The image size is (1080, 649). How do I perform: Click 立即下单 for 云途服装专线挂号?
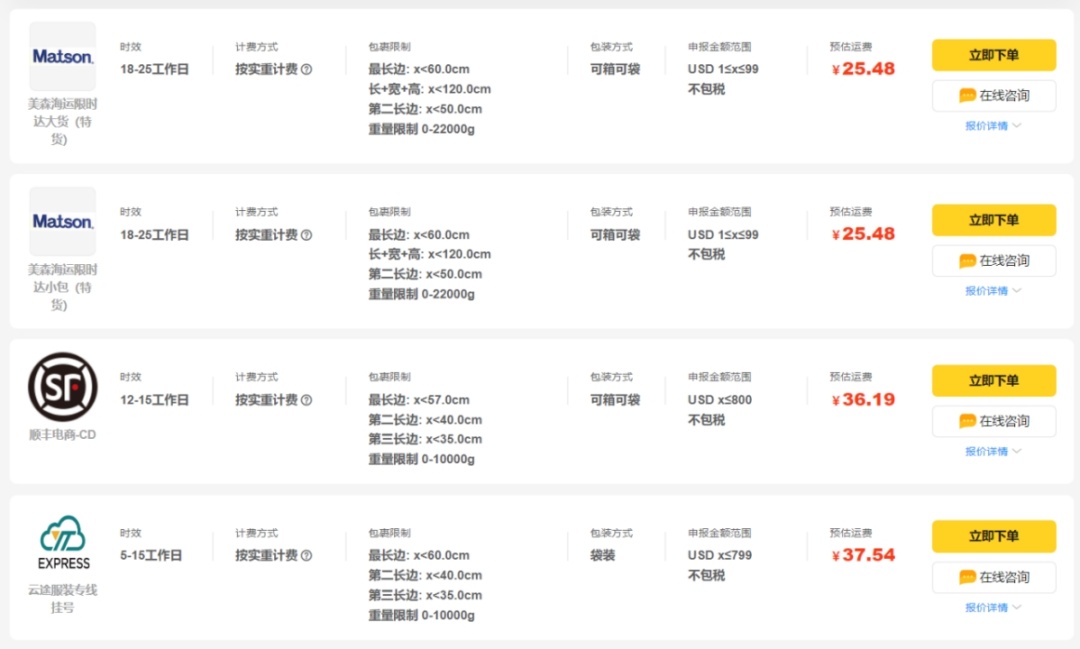(x=994, y=537)
